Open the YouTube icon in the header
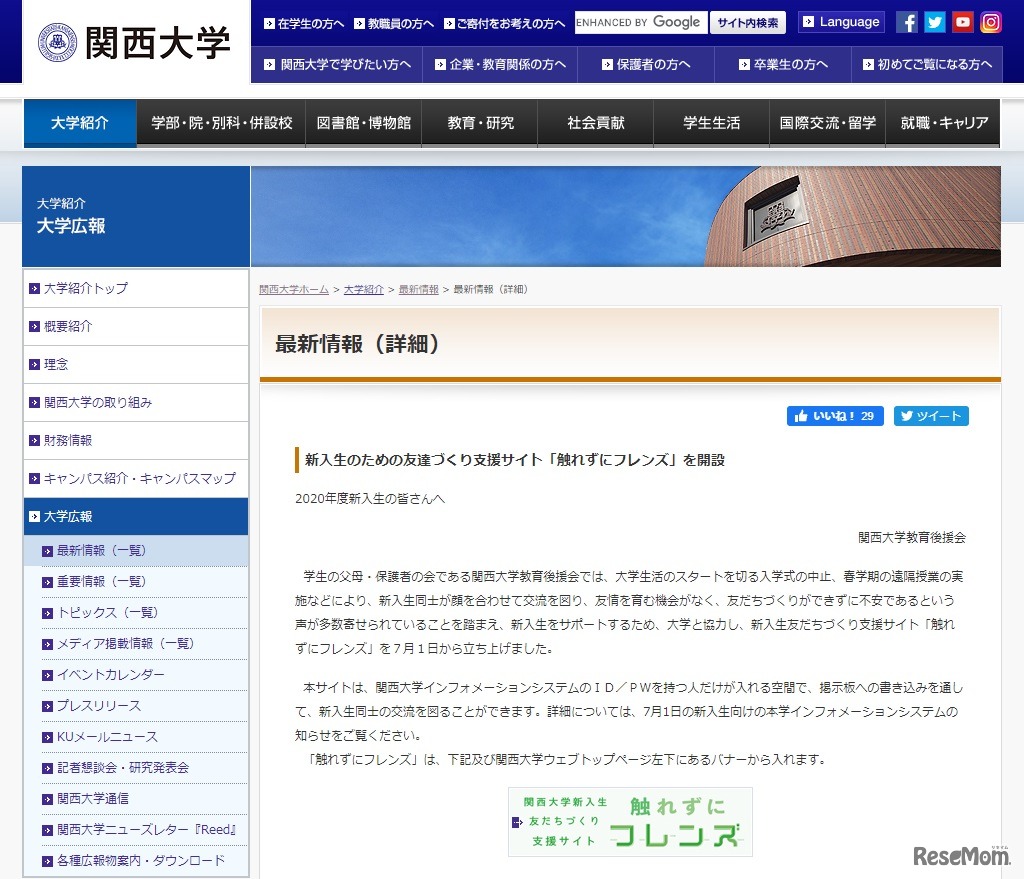Screen dimensions: 1024x879 point(962,21)
